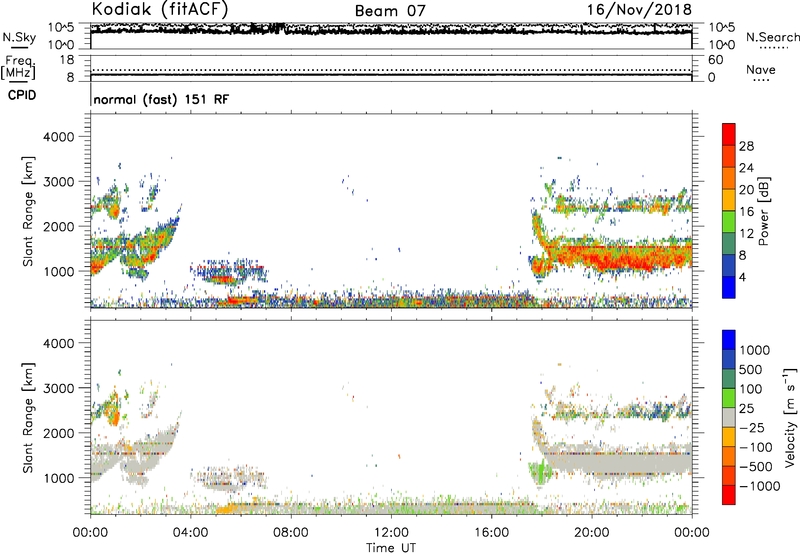The width and height of the screenshot is (800, 554).
Task: Click the date "16/Nov/2018"
Action: pyautogui.click(x=639, y=10)
